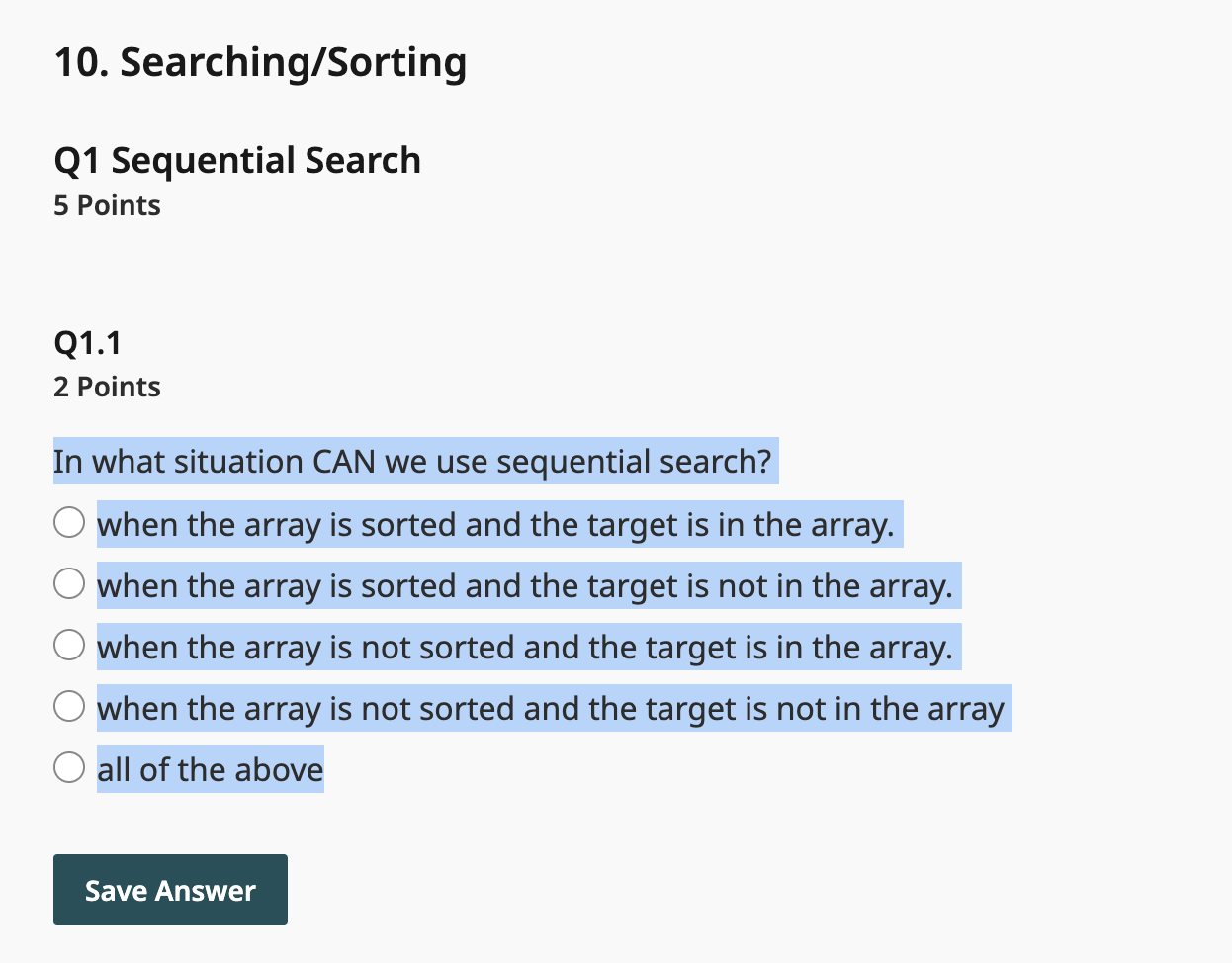The image size is (1232, 963).
Task: Select the option about sorted array with target not in array
Action: pos(68,583)
